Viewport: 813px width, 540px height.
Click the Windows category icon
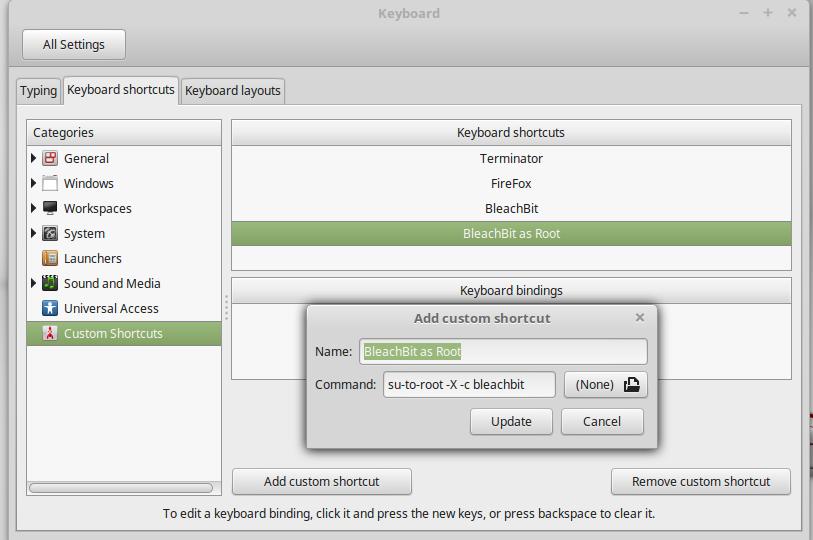(x=50, y=183)
